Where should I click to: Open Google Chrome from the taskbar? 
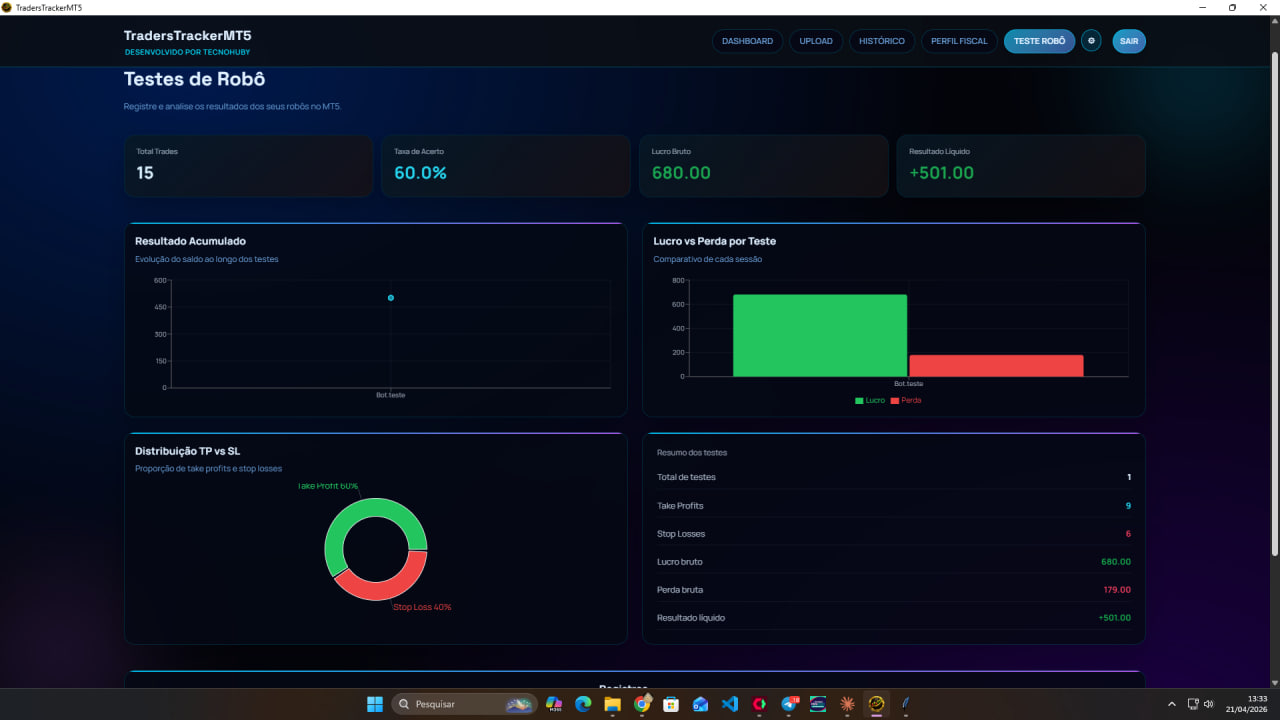tap(641, 704)
